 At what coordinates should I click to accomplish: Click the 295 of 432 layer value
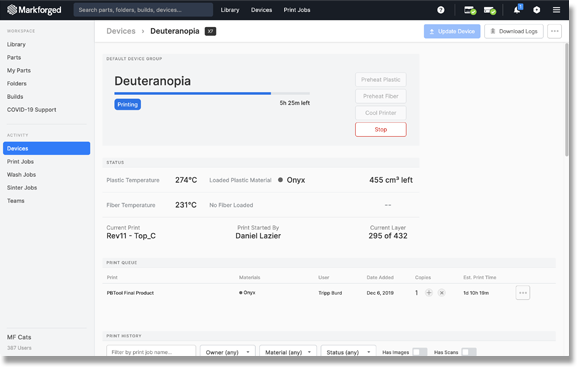tap(388, 236)
